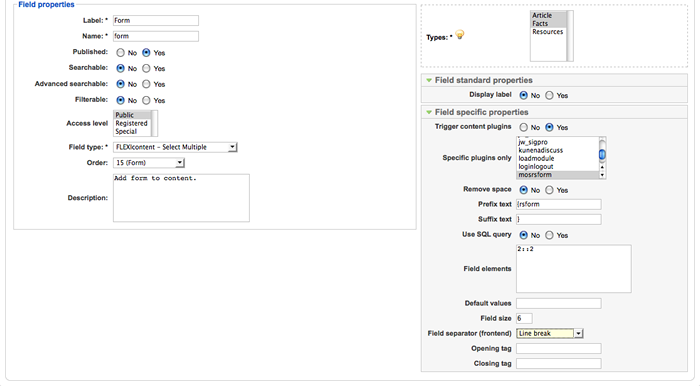This screenshot has width=700, height=386.
Task: Set Filterable to Yes
Action: [146, 100]
